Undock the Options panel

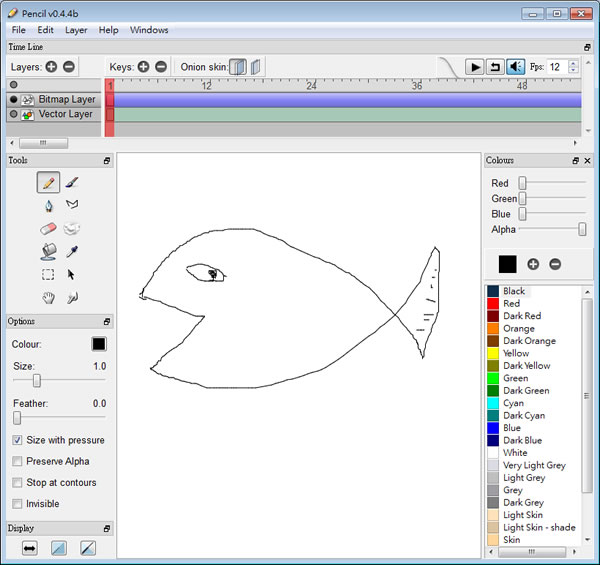coord(106,322)
